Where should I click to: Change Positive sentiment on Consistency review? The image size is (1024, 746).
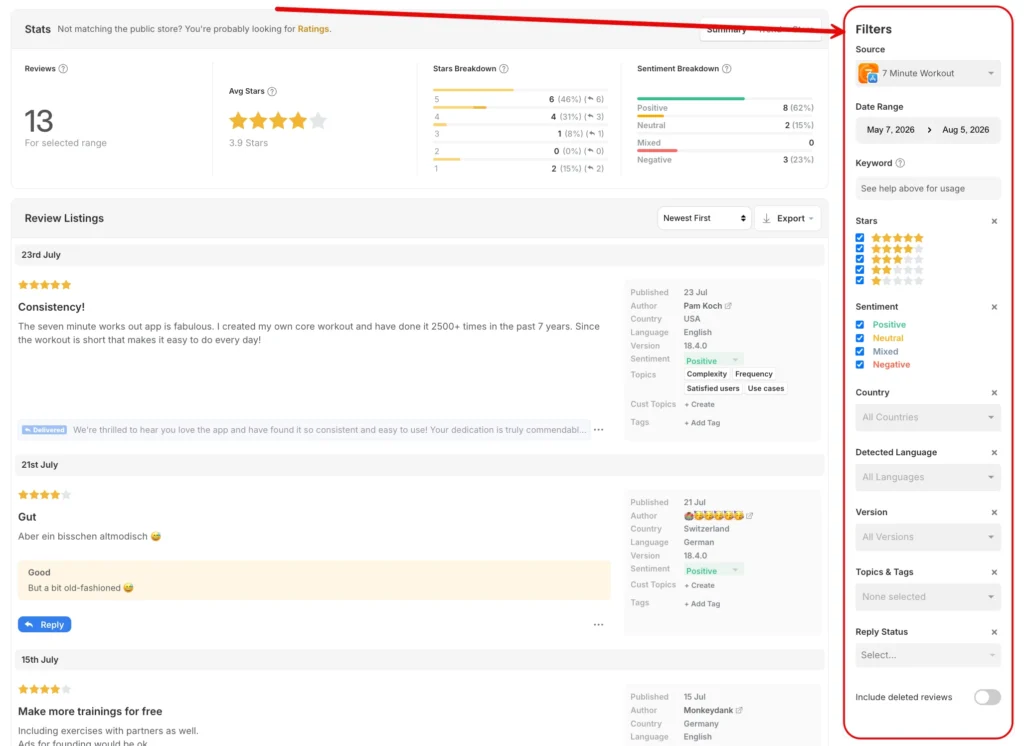pos(712,361)
